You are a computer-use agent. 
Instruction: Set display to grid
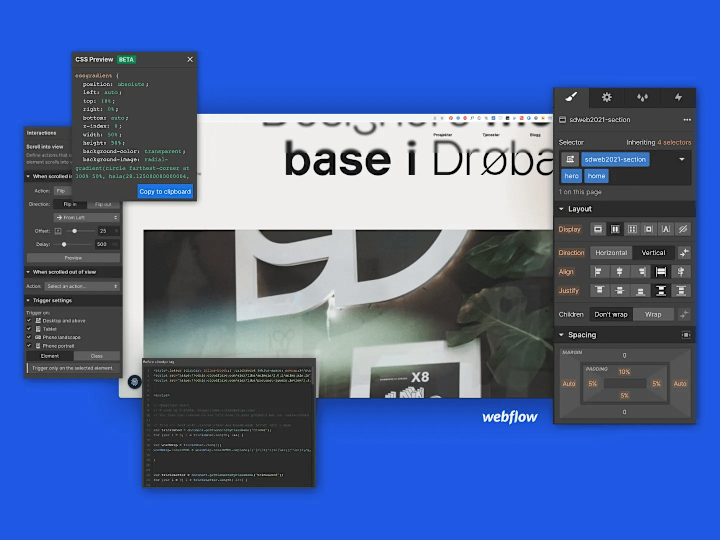pos(632,229)
